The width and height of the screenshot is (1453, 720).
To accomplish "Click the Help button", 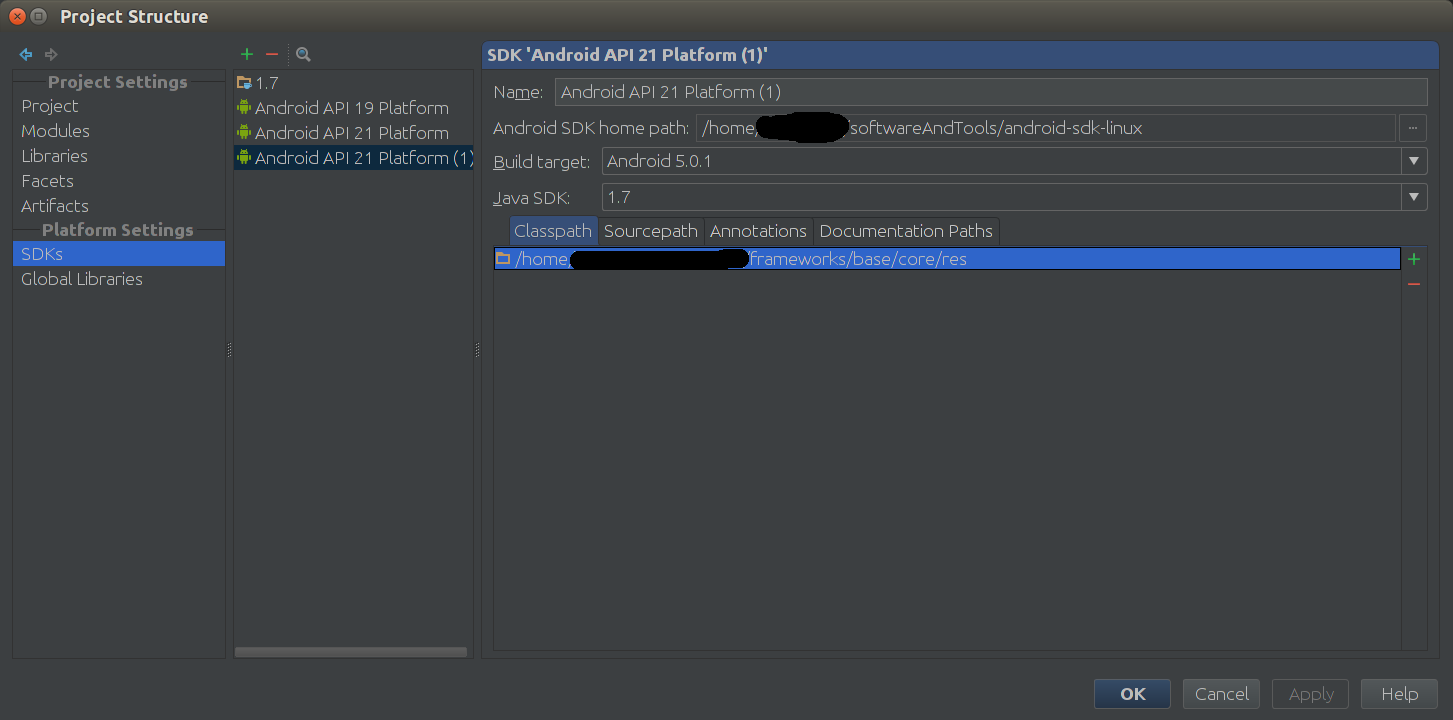I will [1399, 694].
